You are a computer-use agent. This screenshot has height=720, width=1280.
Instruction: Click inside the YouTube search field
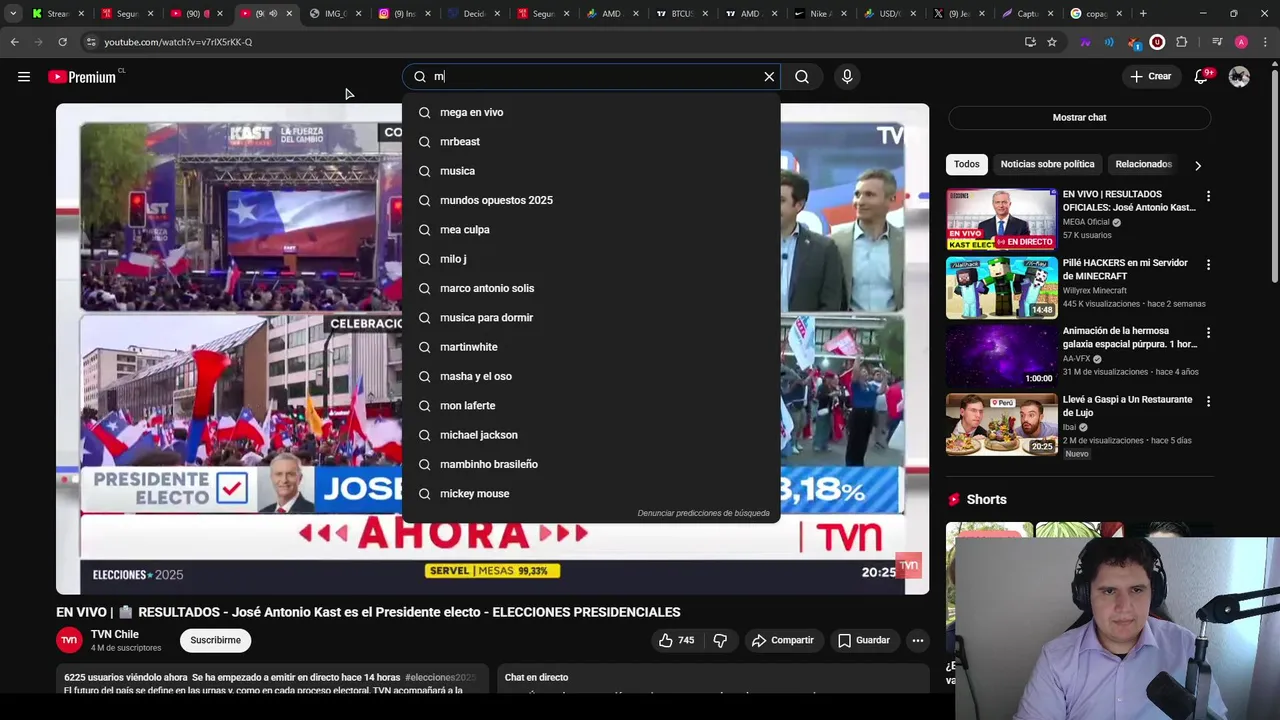coord(592,77)
